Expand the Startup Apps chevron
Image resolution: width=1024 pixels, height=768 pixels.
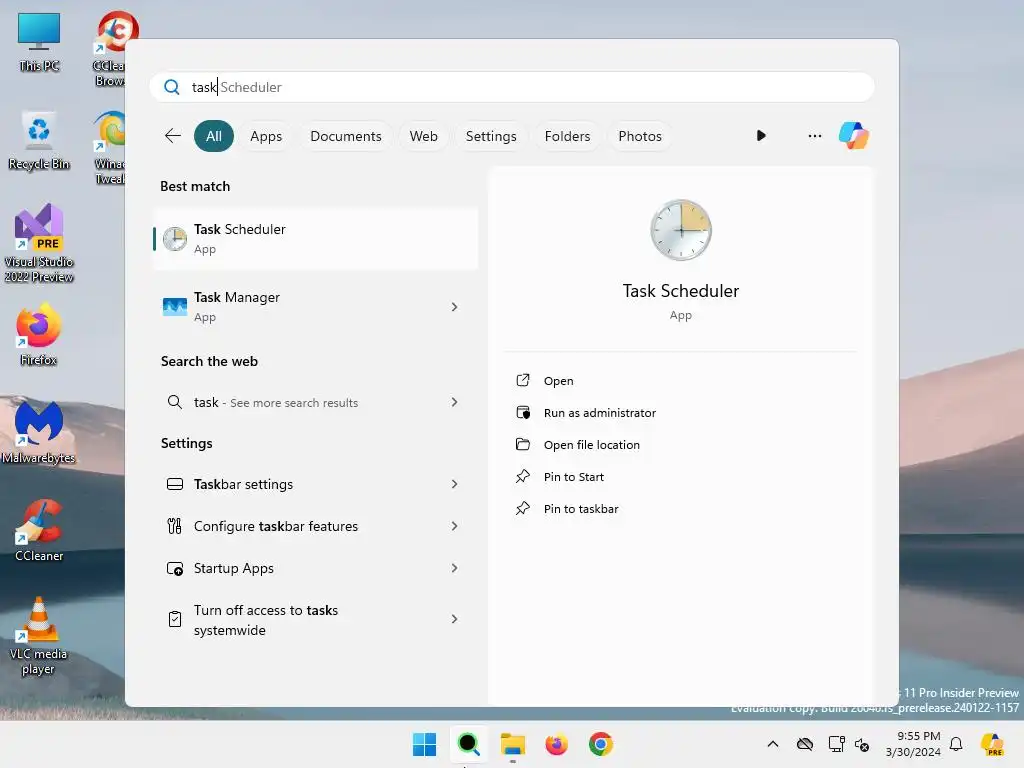pyautogui.click(x=455, y=568)
